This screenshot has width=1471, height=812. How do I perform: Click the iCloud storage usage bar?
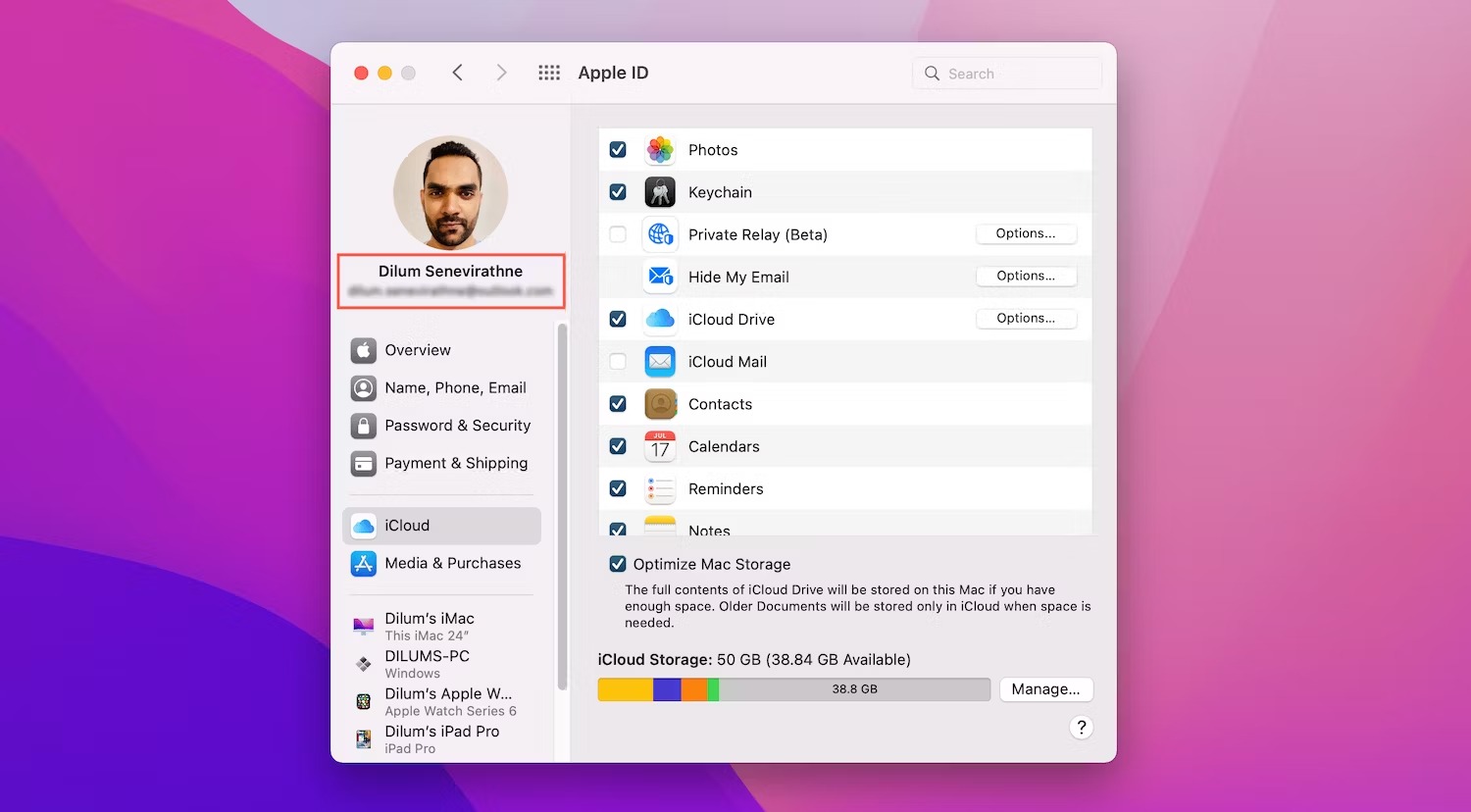[793, 689]
